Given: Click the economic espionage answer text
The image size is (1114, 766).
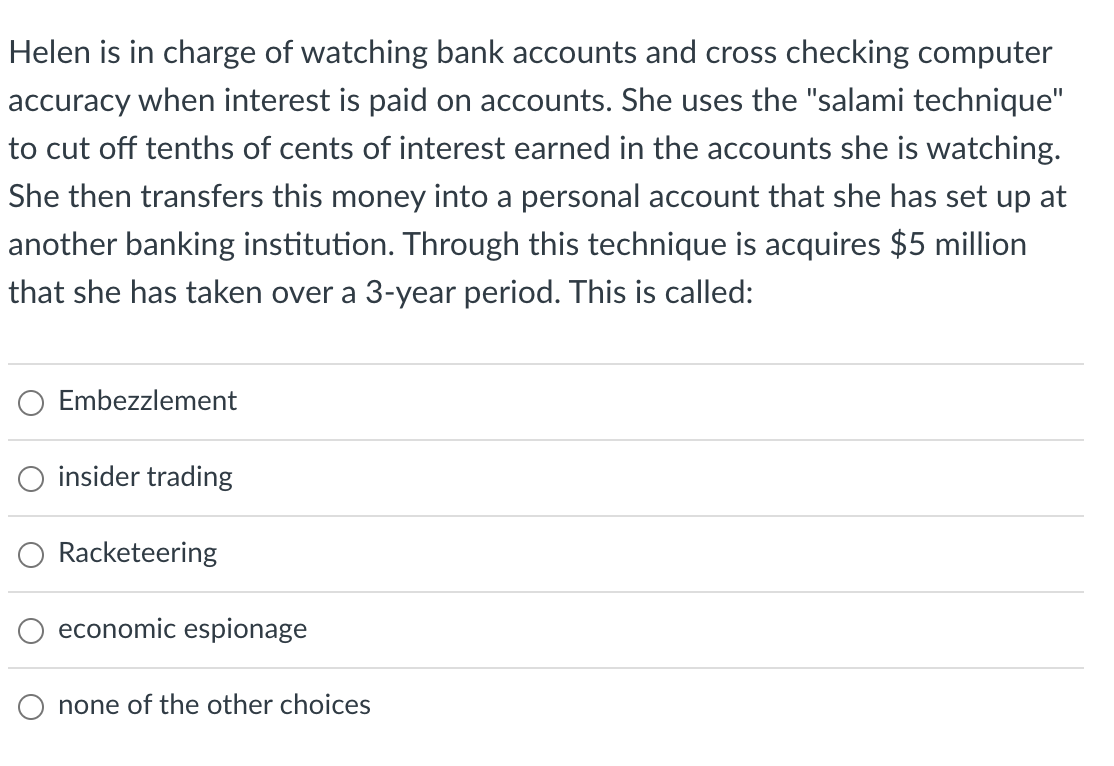Looking at the screenshot, I should [x=183, y=629].
